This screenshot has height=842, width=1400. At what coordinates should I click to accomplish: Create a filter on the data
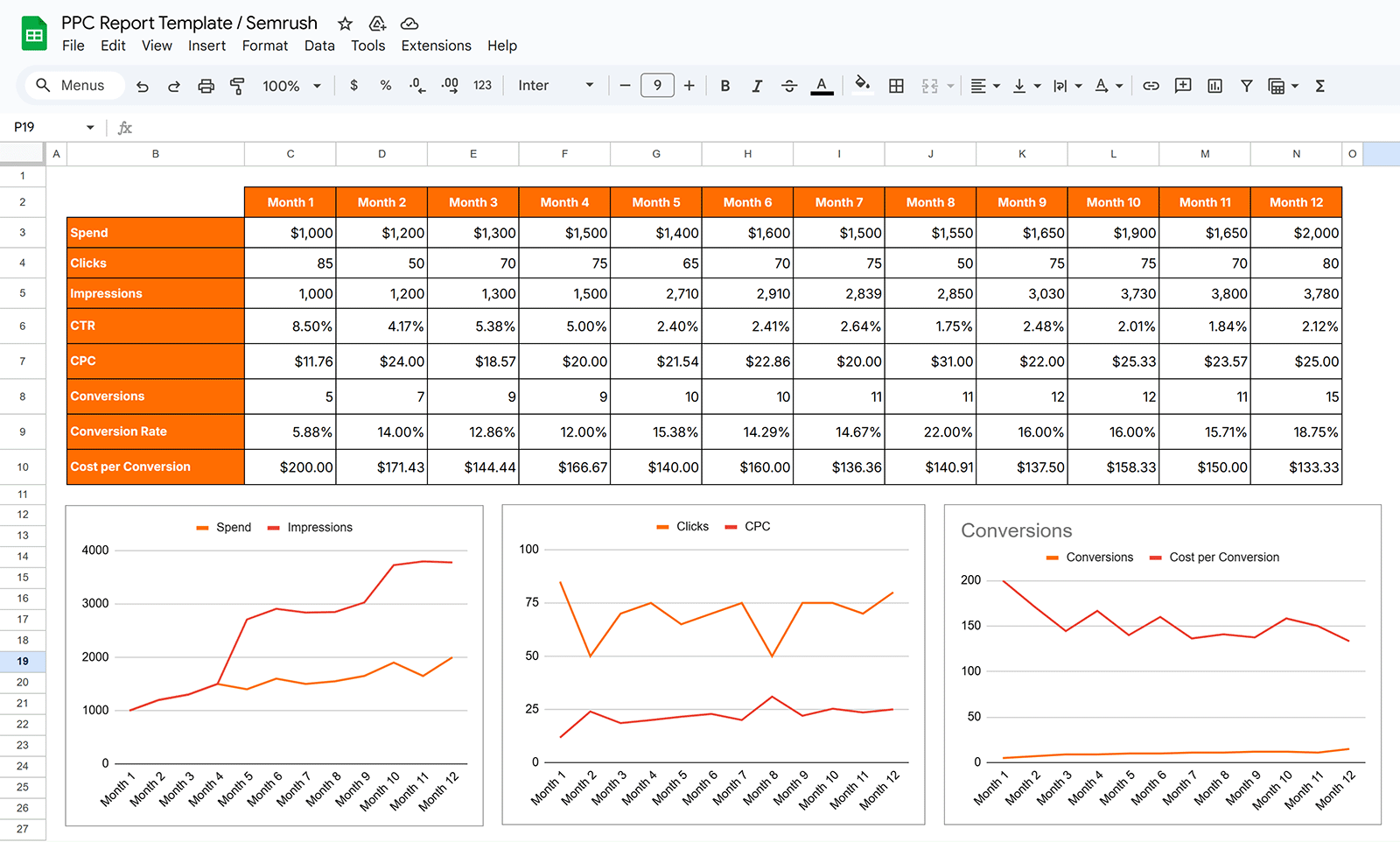[1246, 85]
